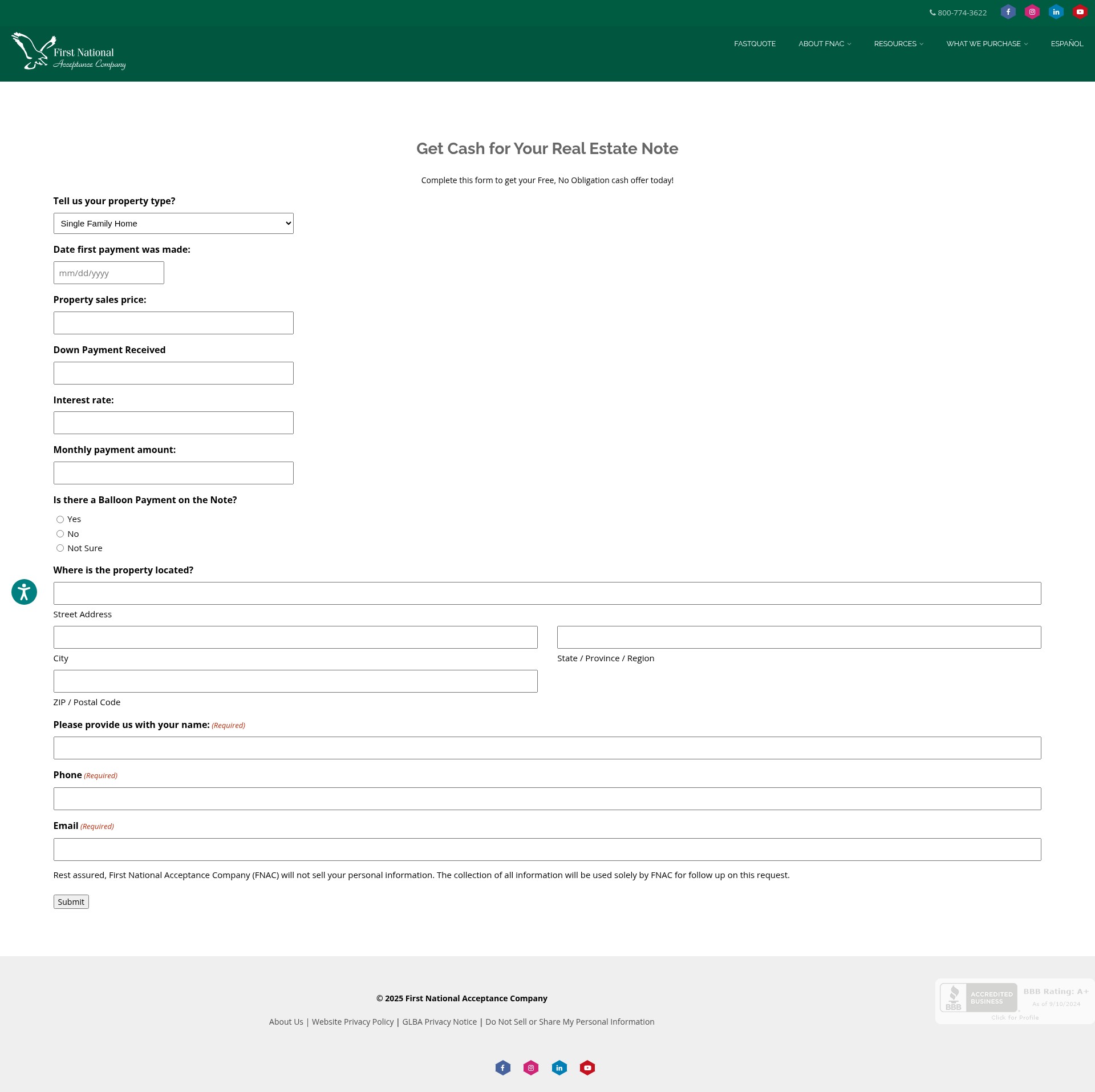Focus the City field
Screen dimensions: 1095x1092
click(x=295, y=637)
